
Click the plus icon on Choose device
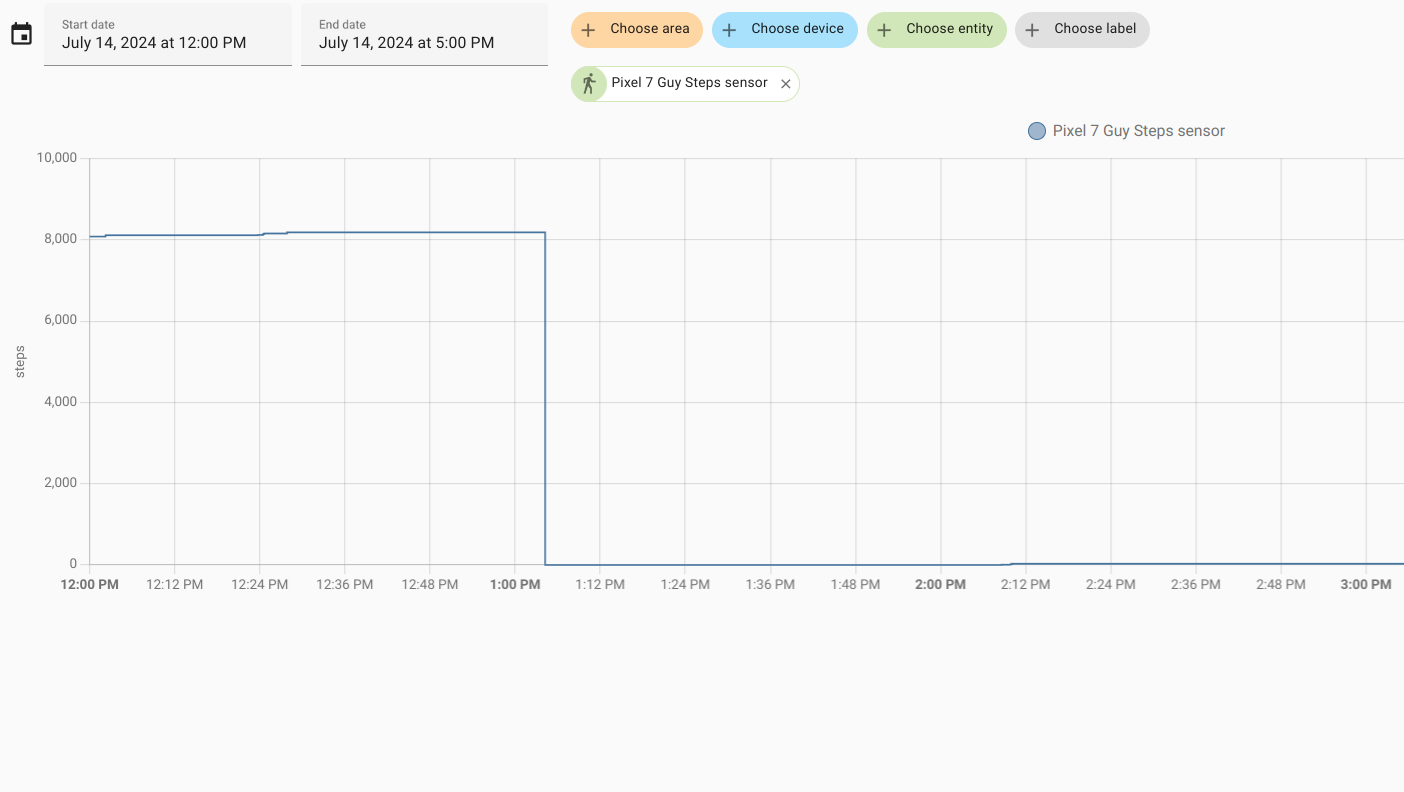pyautogui.click(x=730, y=30)
